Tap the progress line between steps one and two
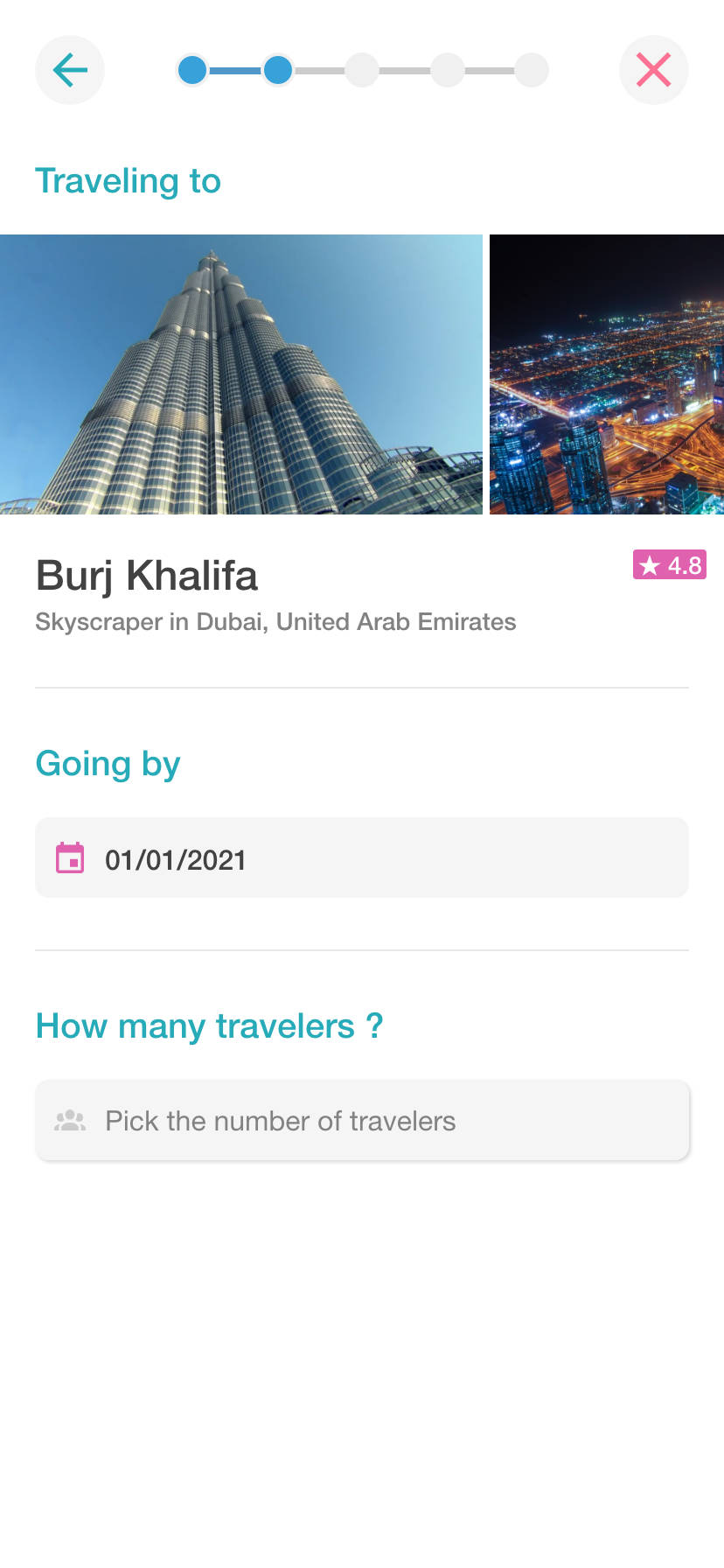This screenshot has width=724, height=1568. click(235, 70)
